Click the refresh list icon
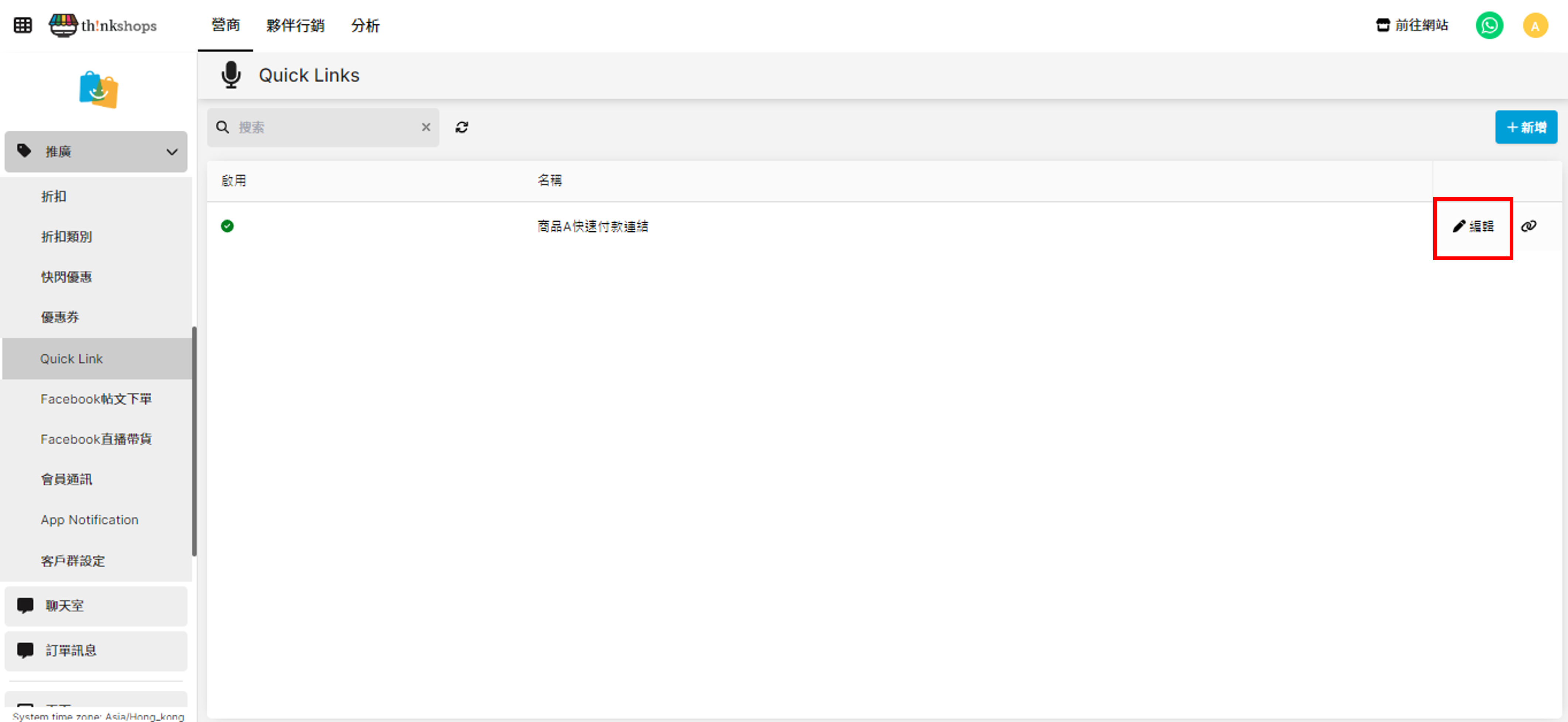Screen dimensions: 1568x722 tap(461, 127)
